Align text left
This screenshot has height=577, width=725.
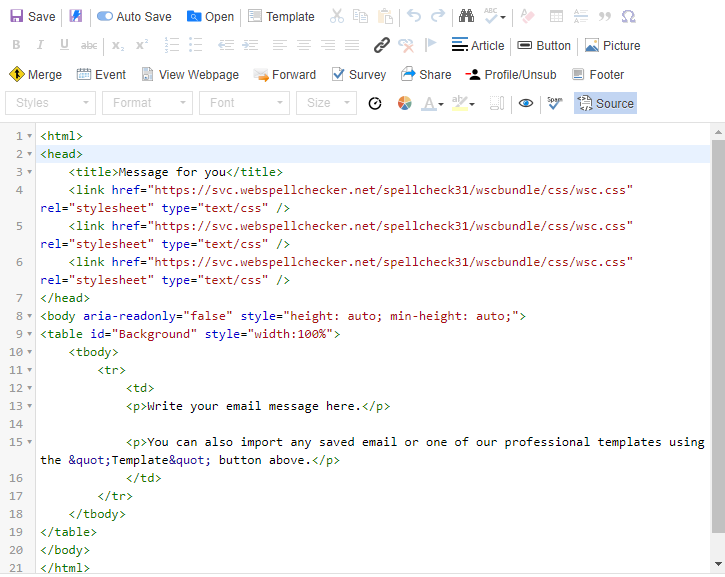(x=280, y=45)
